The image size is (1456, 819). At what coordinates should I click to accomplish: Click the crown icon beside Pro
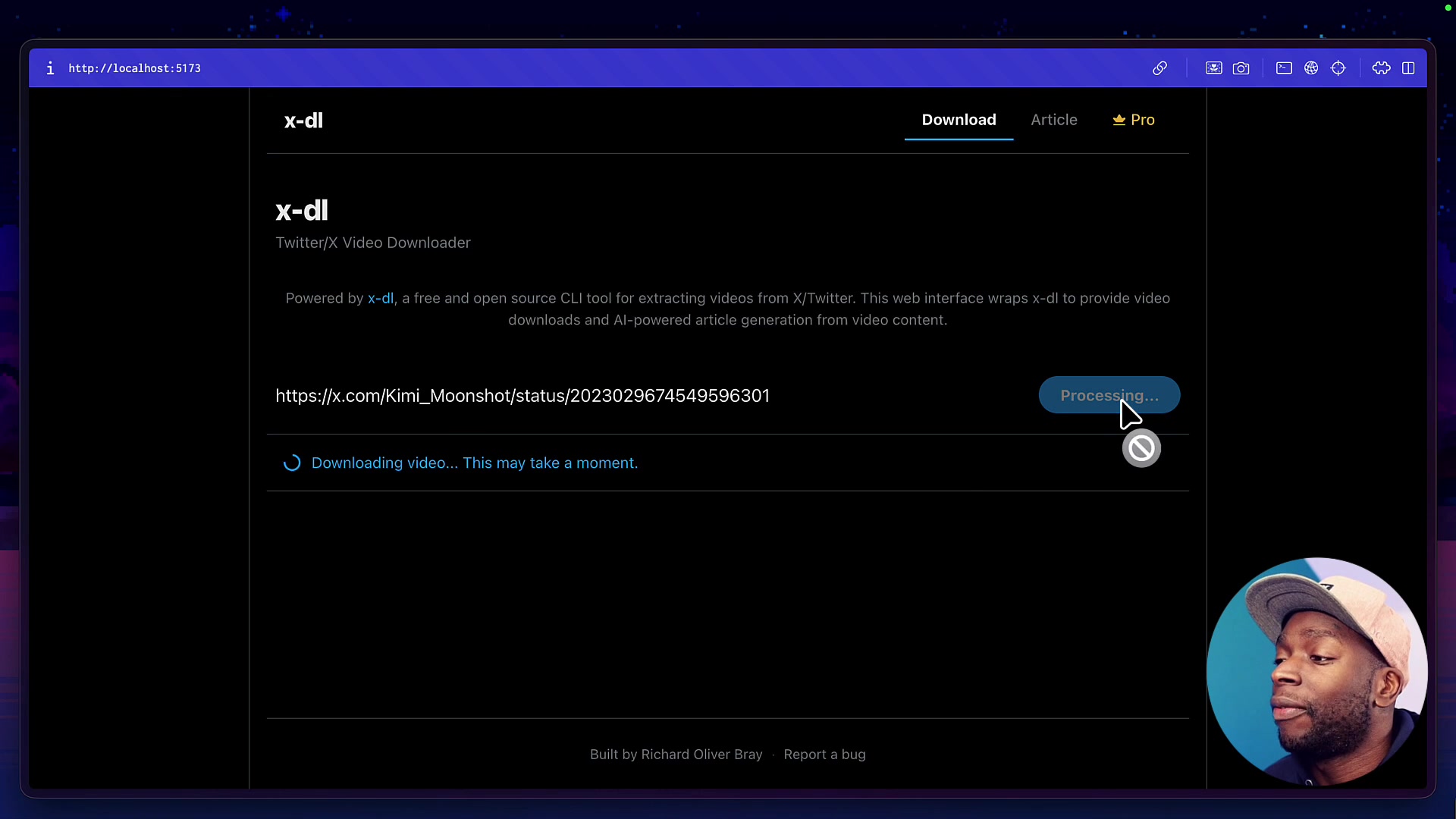[x=1120, y=120]
